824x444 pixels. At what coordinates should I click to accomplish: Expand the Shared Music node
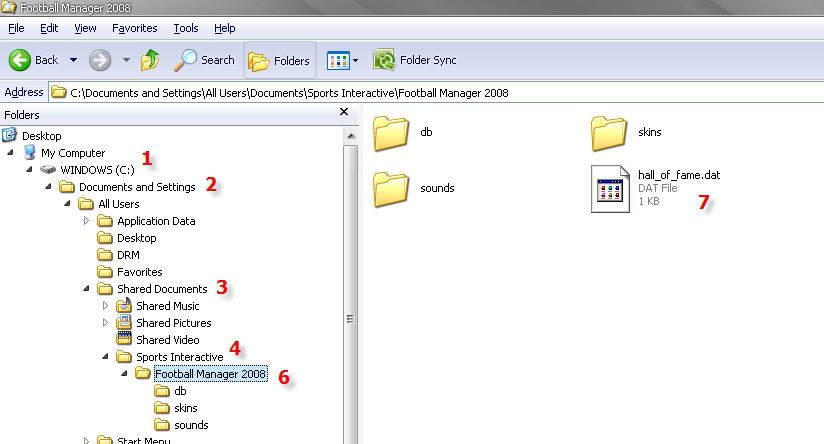(x=105, y=305)
